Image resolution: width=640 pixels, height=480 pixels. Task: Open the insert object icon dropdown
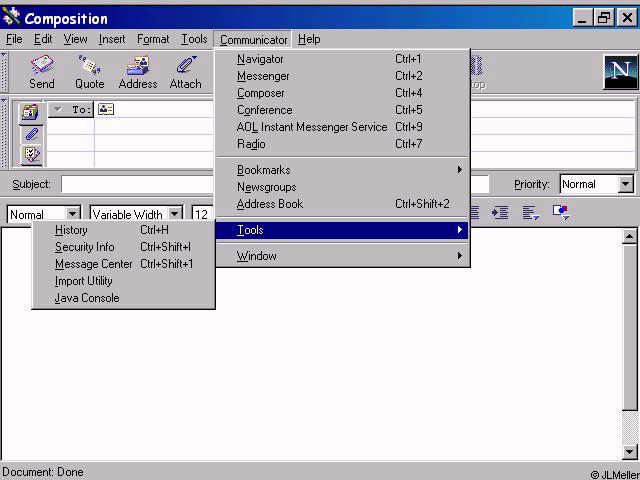[561, 212]
